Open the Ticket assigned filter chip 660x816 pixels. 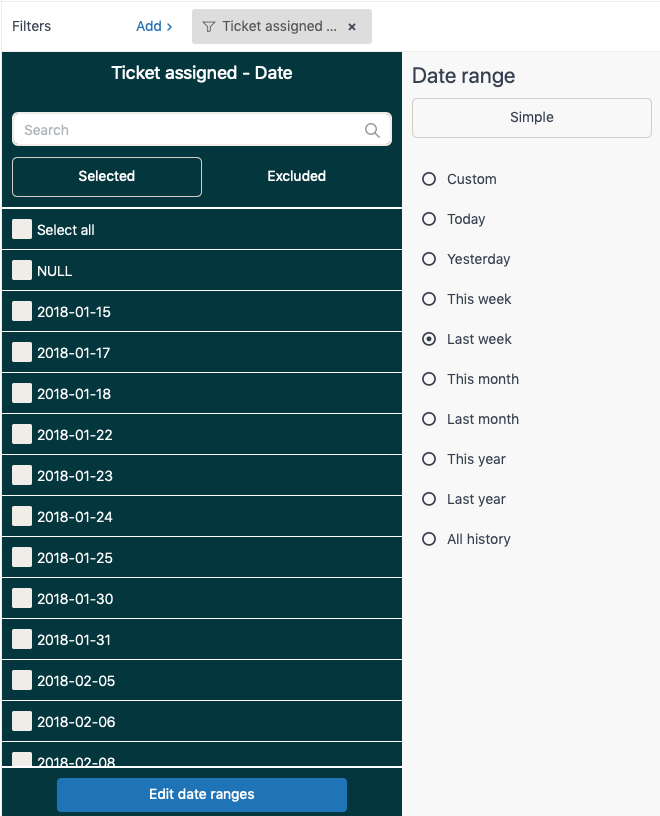pyautogui.click(x=278, y=27)
